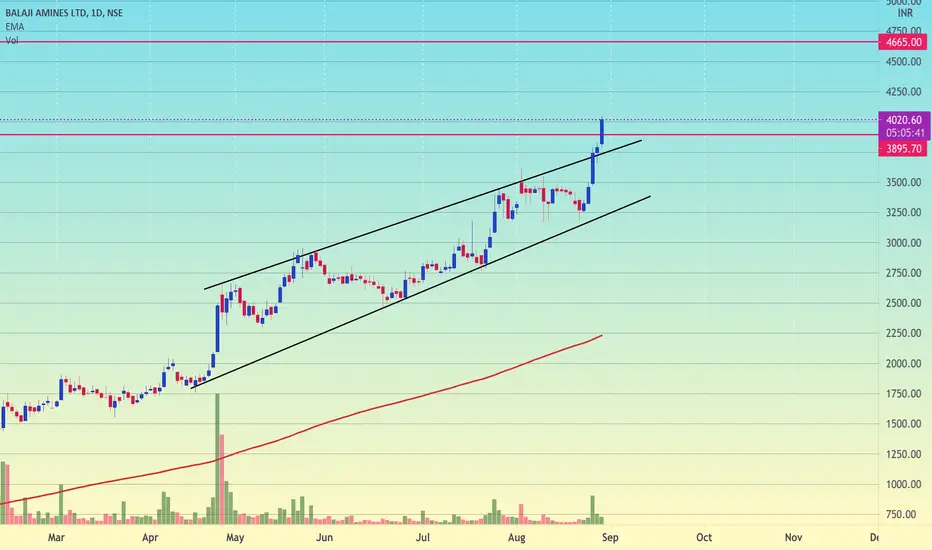Click the 2750.00 price axis label
This screenshot has height=550, width=932.
903,273
